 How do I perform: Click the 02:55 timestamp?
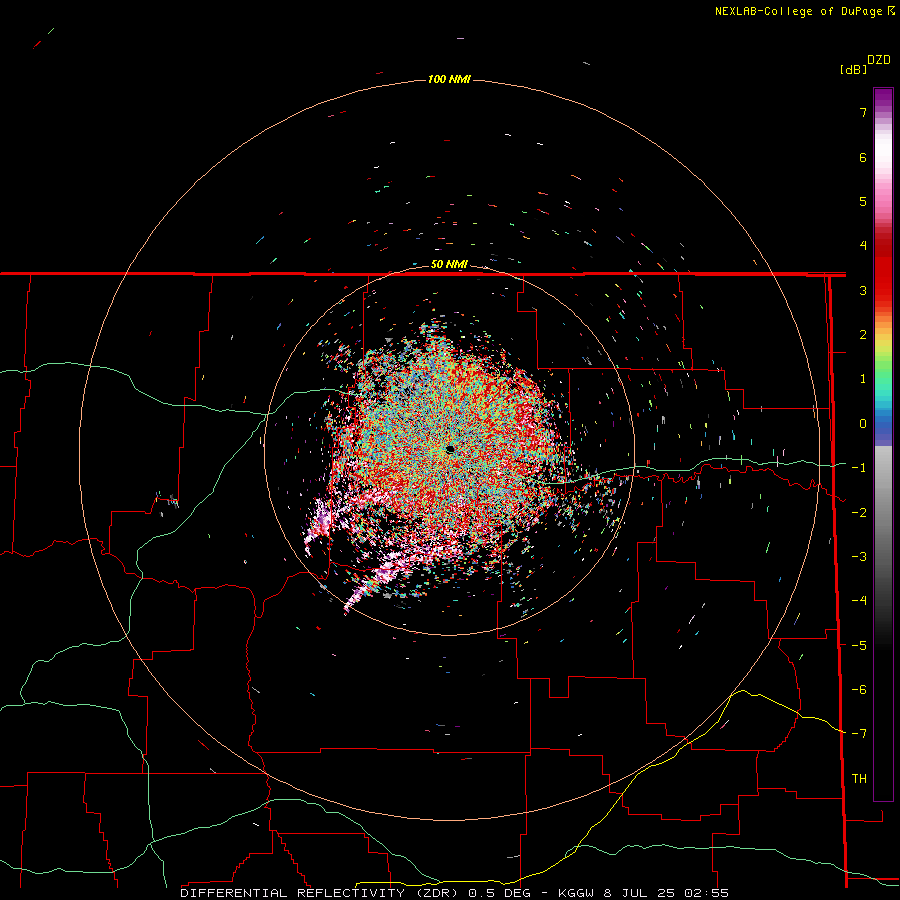point(706,893)
